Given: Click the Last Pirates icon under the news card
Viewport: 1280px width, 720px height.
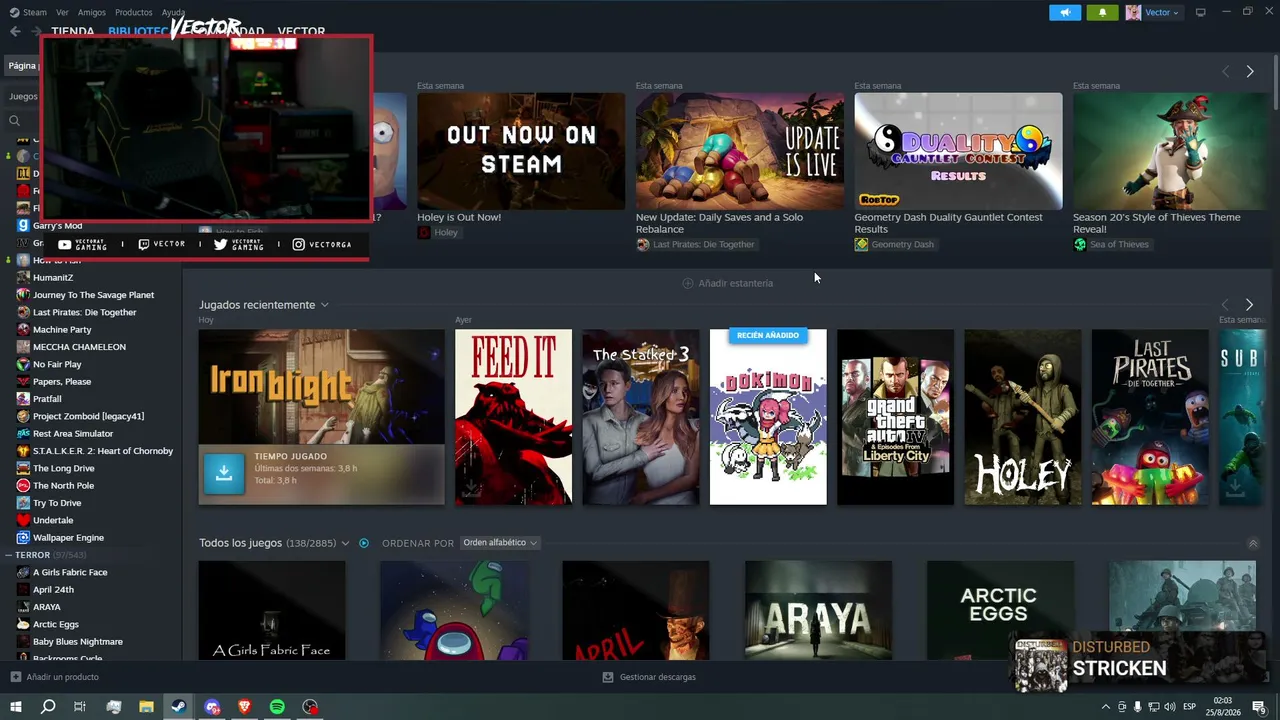Looking at the screenshot, I should point(643,245).
